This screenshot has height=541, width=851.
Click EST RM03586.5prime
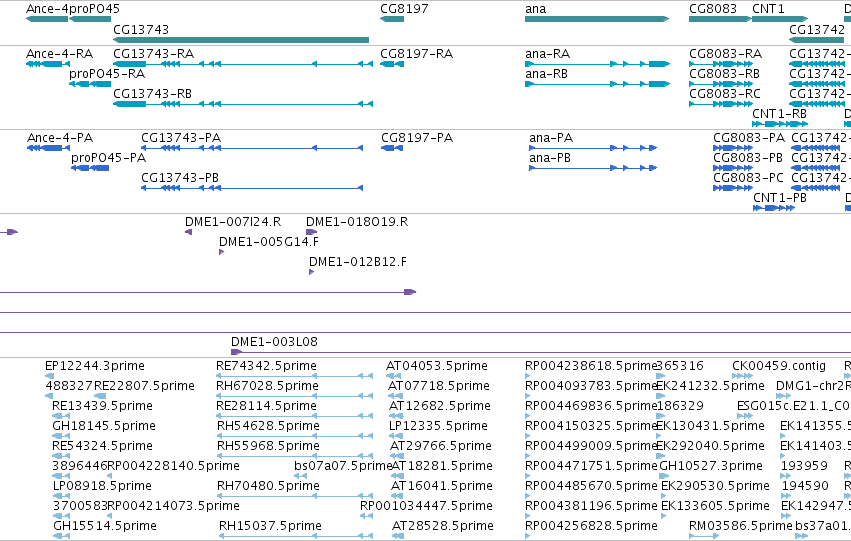(x=704, y=537)
